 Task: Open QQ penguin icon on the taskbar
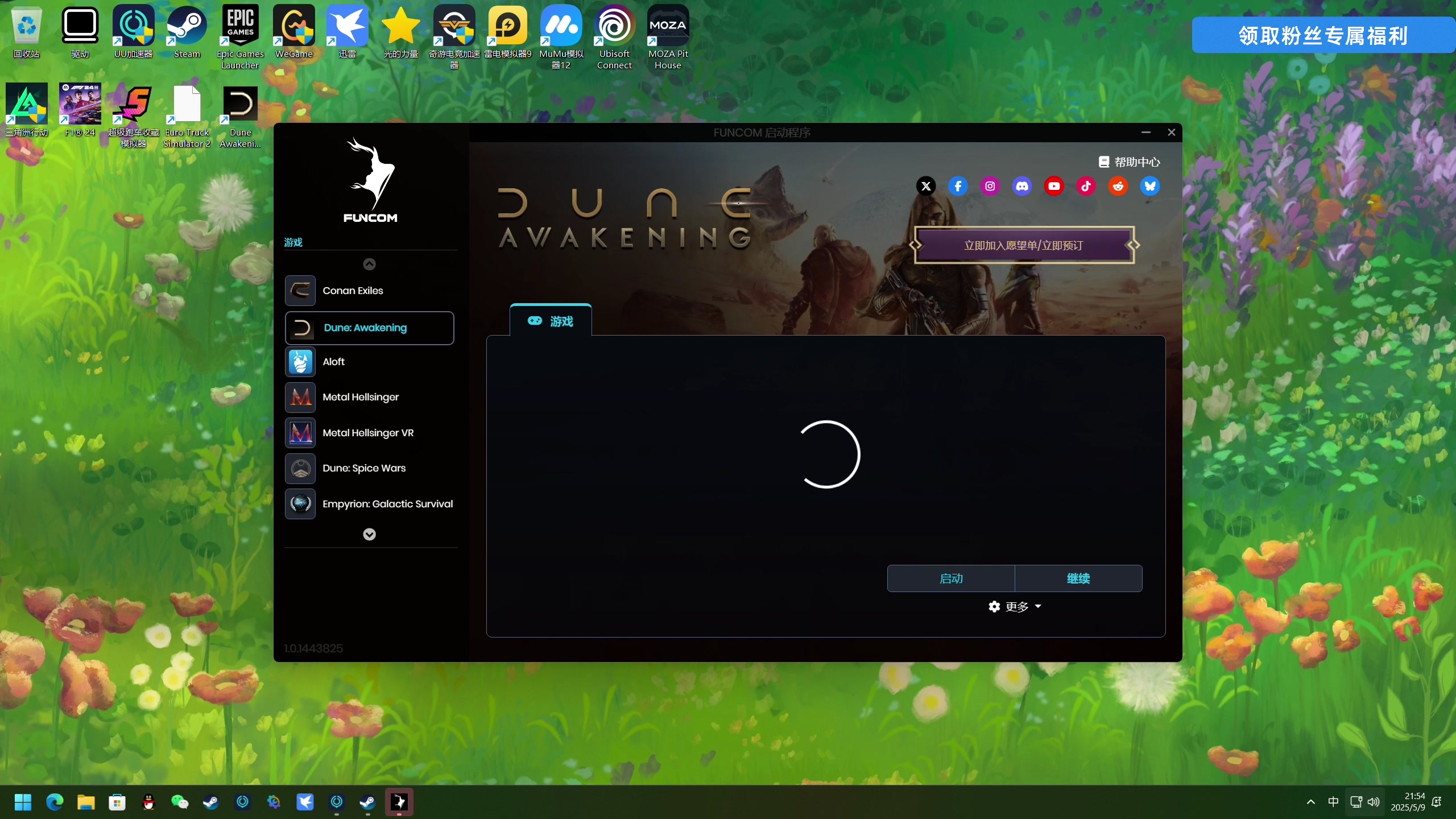pyautogui.click(x=148, y=802)
